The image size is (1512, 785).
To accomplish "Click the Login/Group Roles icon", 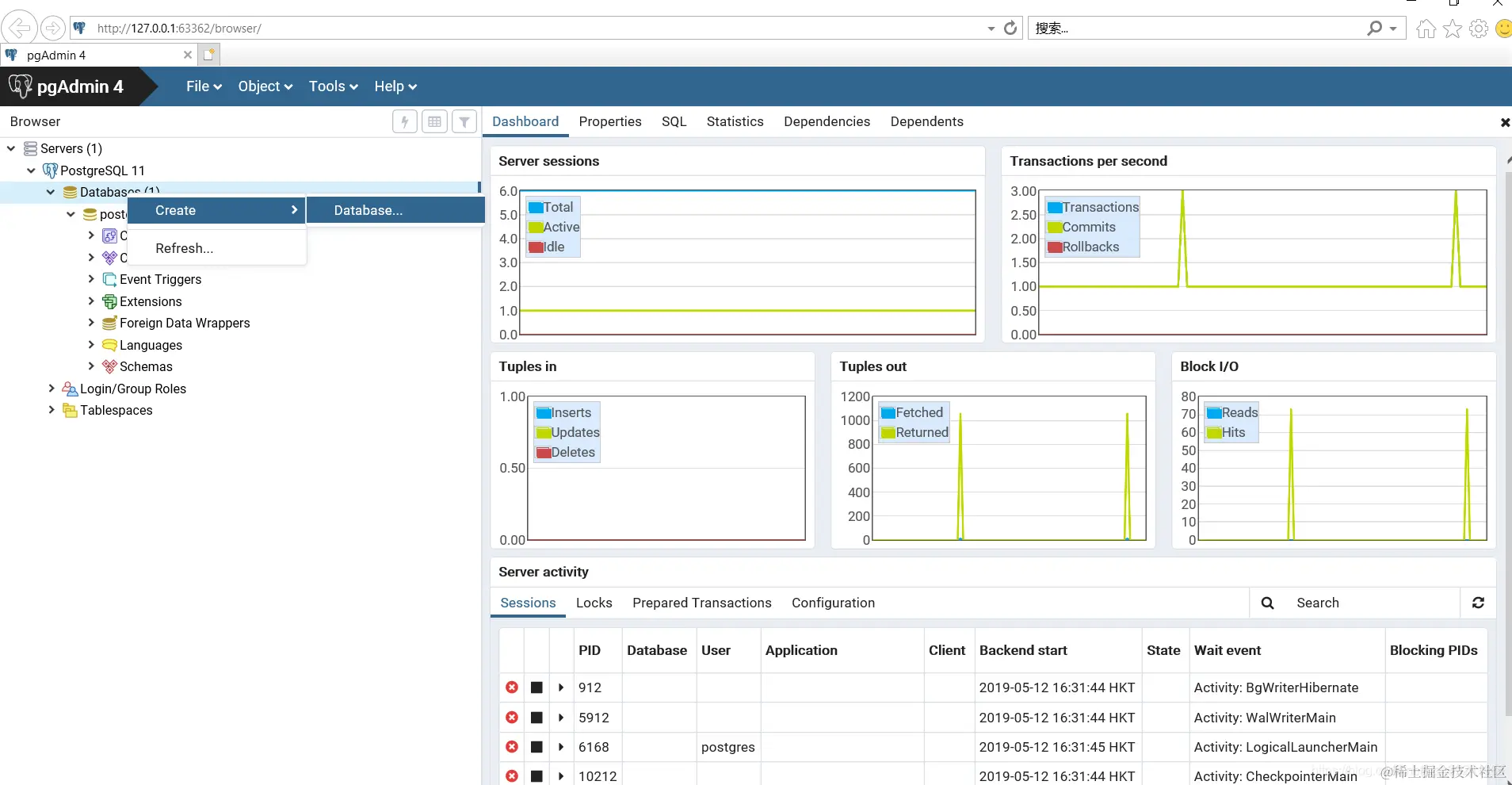I will pyautogui.click(x=70, y=389).
